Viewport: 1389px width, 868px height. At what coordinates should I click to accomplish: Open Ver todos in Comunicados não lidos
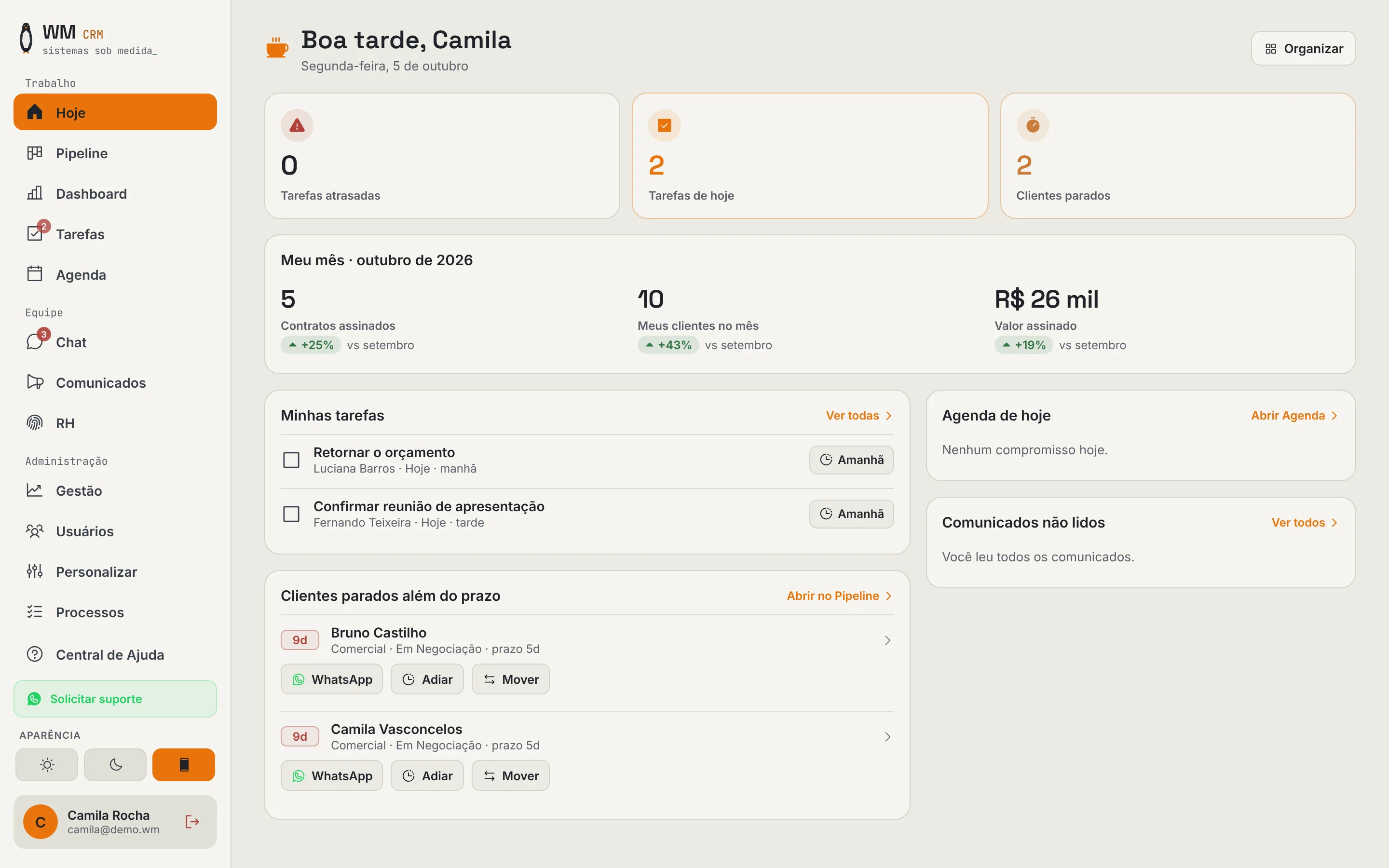click(x=1305, y=522)
